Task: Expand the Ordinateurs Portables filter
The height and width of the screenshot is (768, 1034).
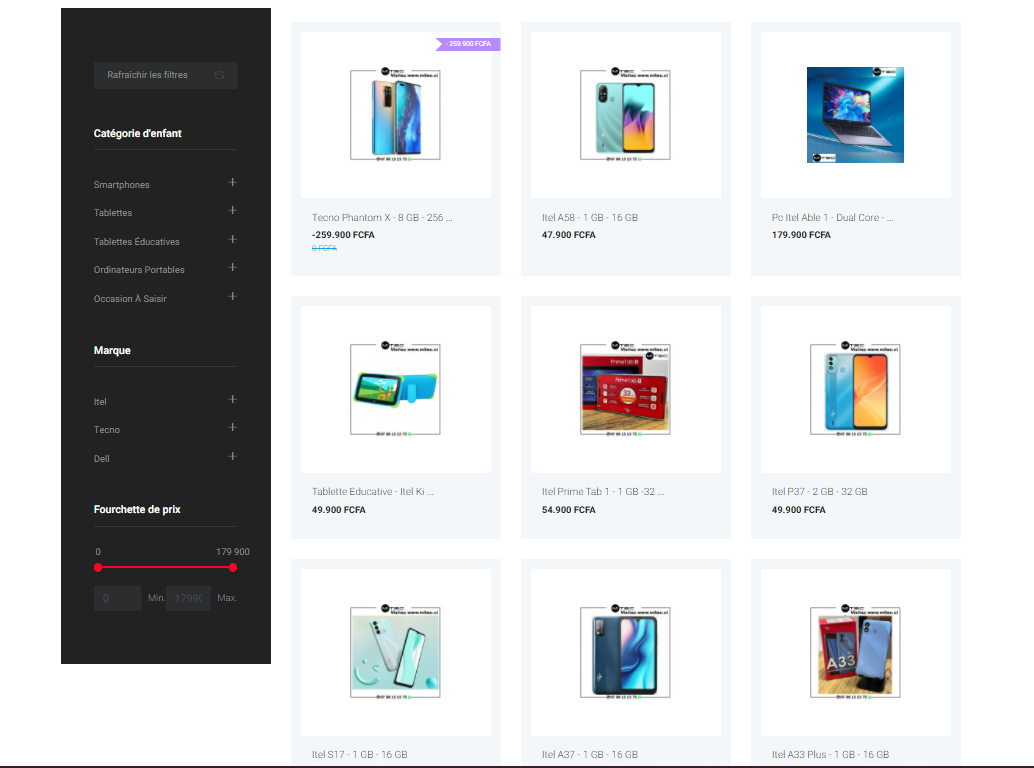Action: (x=232, y=268)
